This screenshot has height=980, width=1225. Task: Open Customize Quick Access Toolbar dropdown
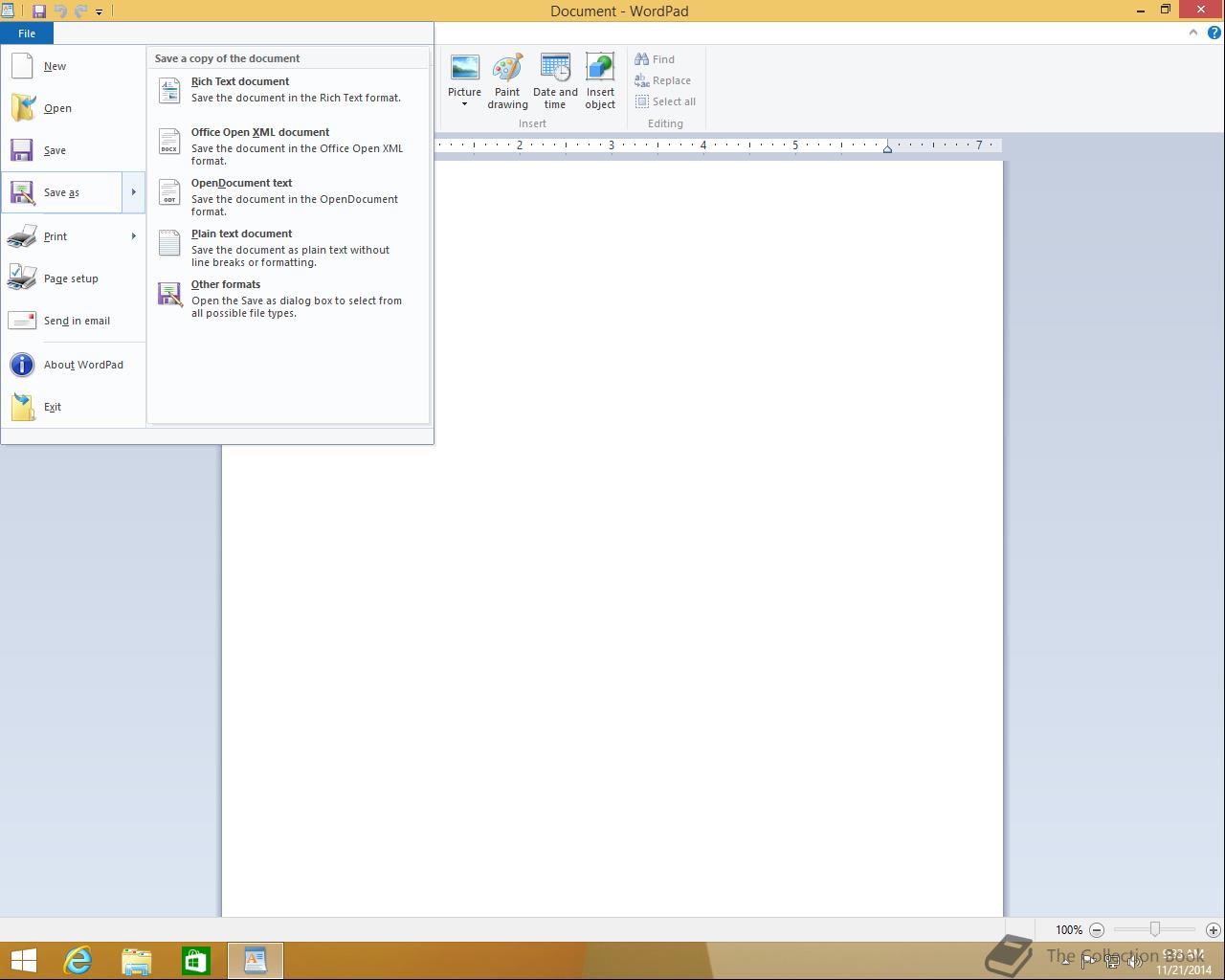tap(99, 12)
